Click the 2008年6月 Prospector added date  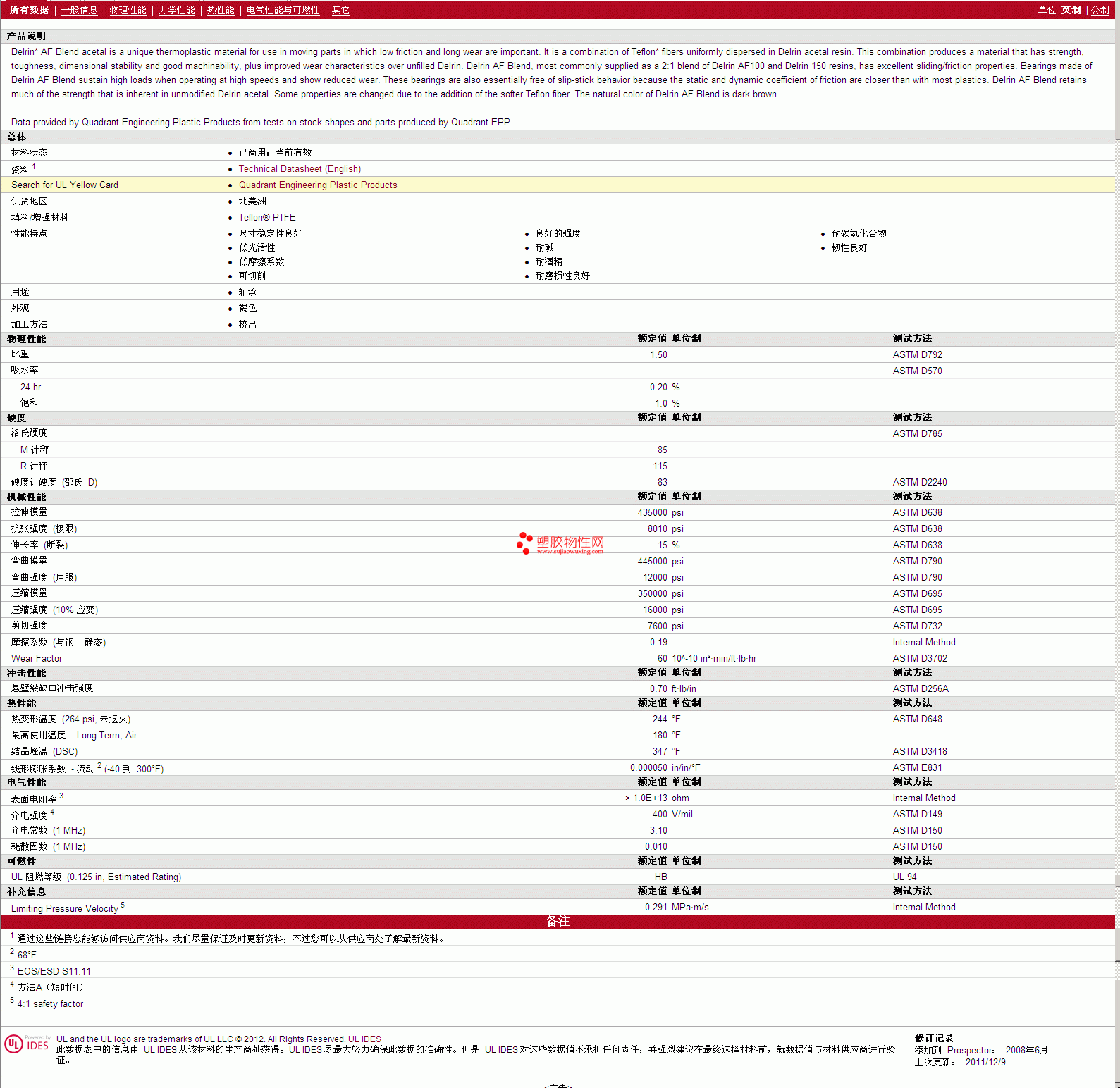click(1026, 1051)
